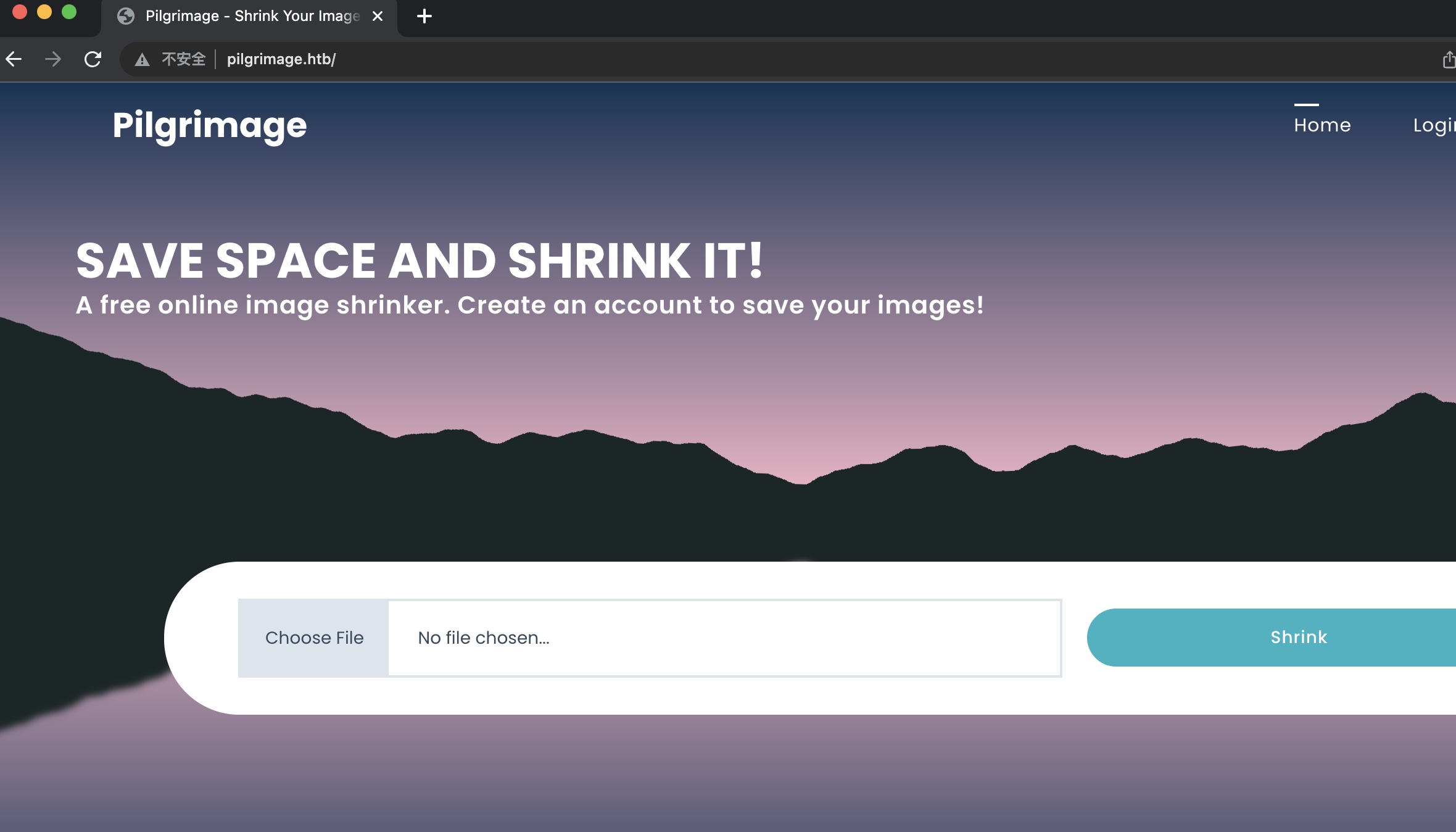Click the browser back arrow

[14, 59]
